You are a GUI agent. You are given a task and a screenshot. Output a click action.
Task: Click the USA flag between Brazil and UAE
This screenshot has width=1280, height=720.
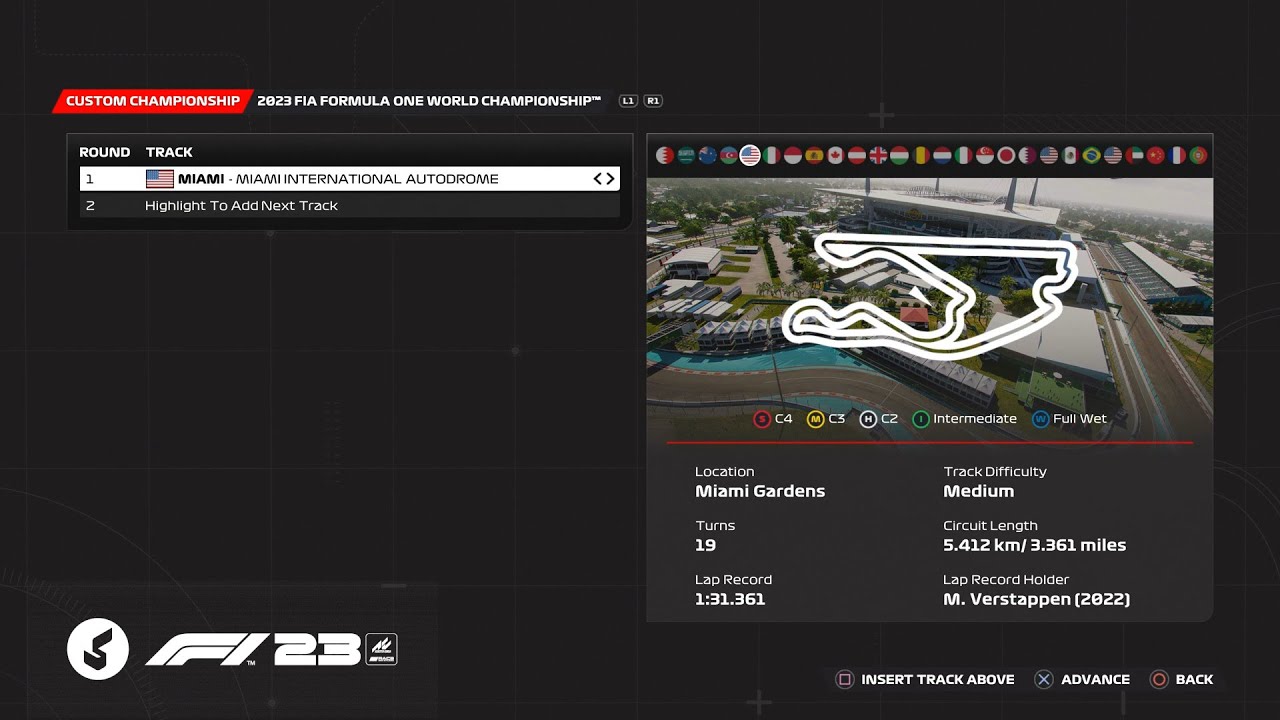(x=1113, y=155)
